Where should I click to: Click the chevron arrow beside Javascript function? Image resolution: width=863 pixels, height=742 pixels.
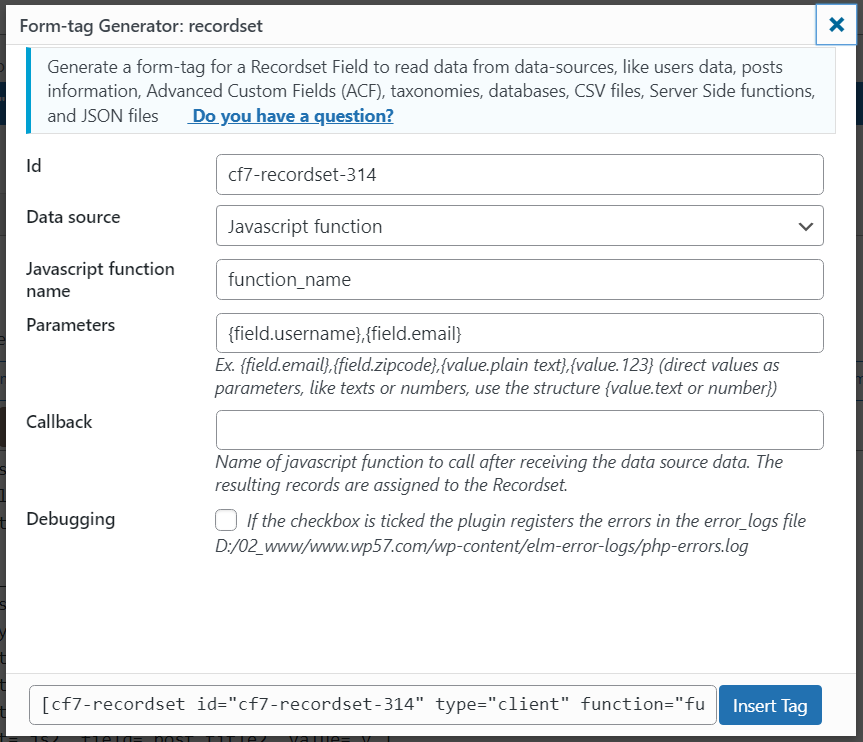point(806,226)
